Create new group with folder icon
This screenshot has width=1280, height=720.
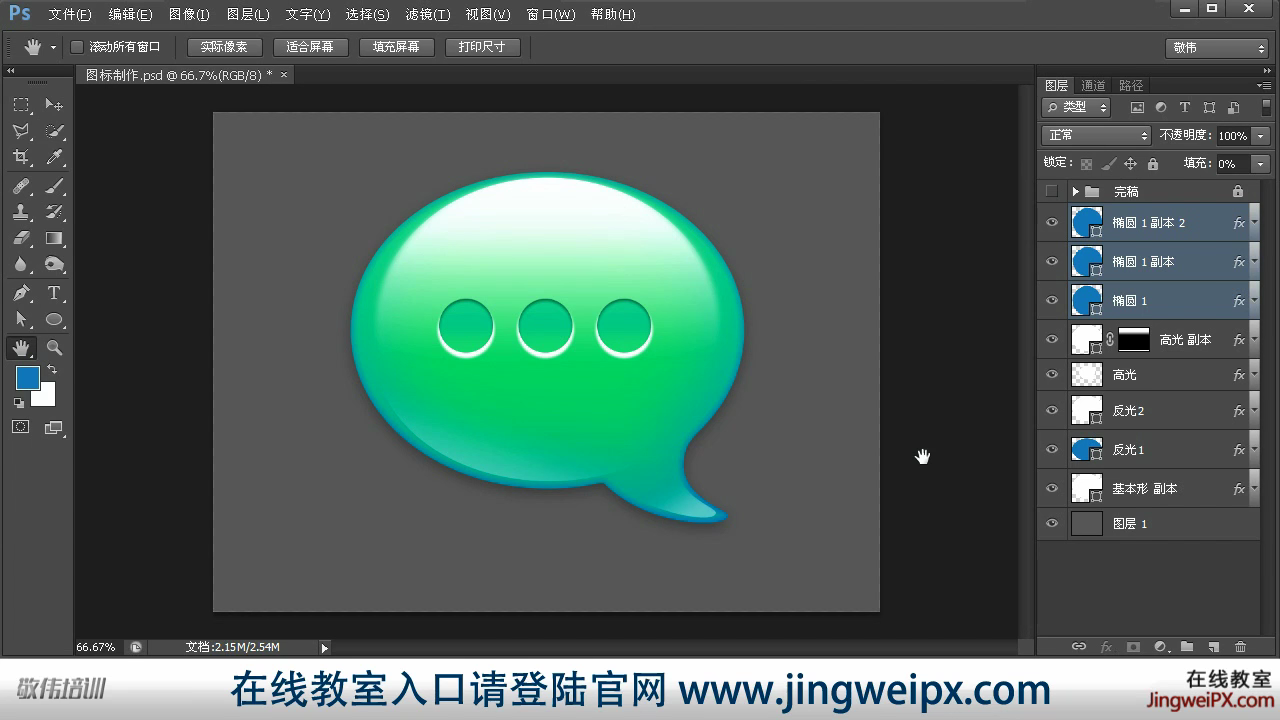click(1187, 647)
